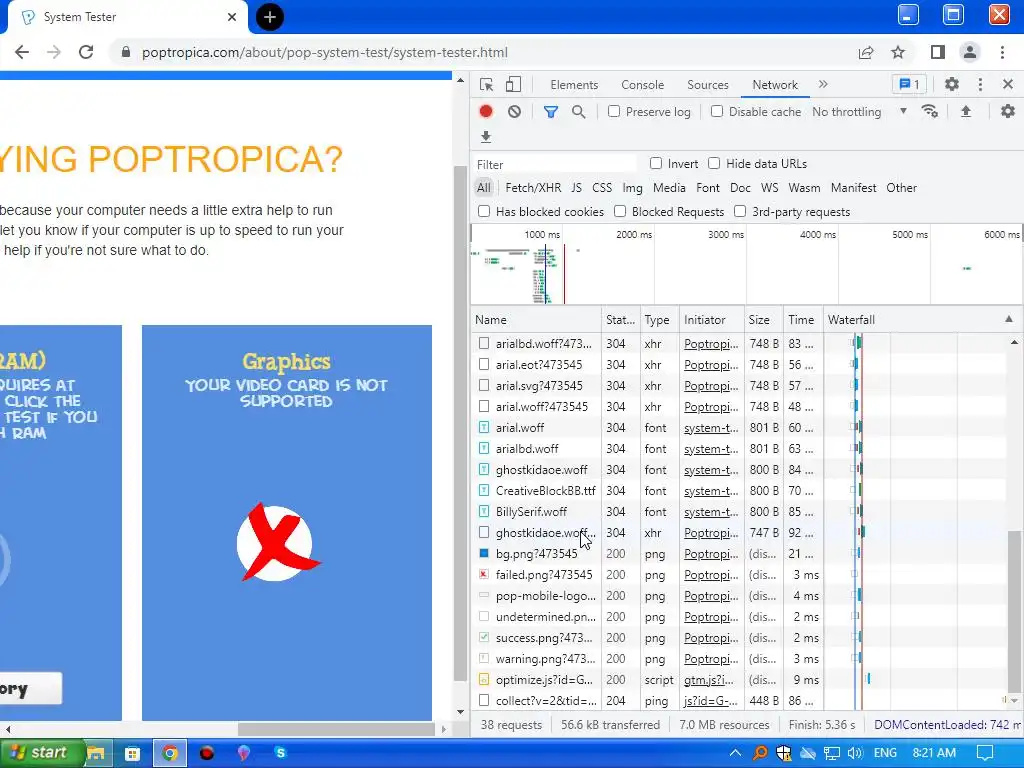
Task: Filter by Fetch/XHR requests
Action: (533, 187)
